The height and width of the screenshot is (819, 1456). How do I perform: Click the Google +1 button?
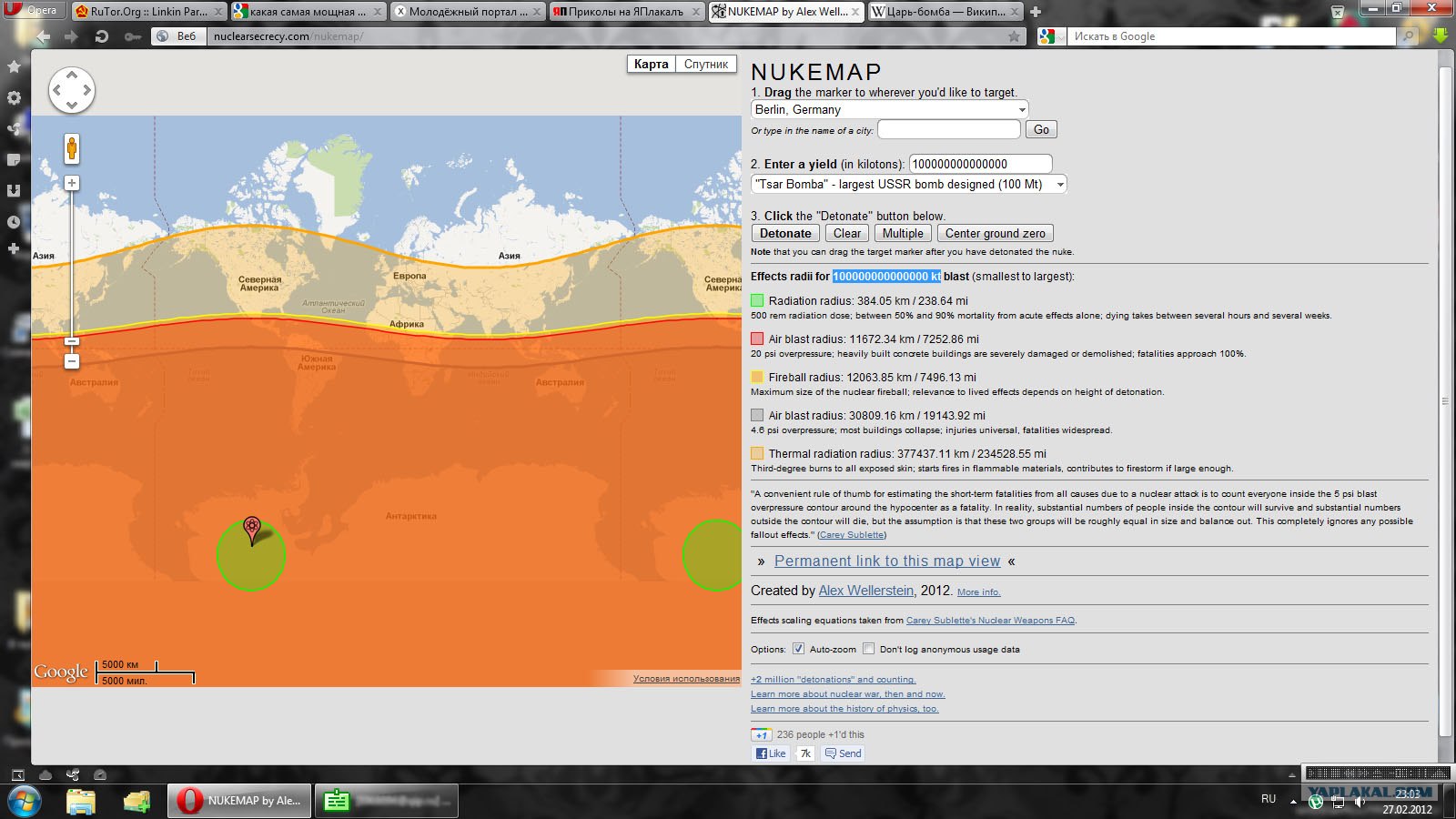pyautogui.click(x=761, y=734)
